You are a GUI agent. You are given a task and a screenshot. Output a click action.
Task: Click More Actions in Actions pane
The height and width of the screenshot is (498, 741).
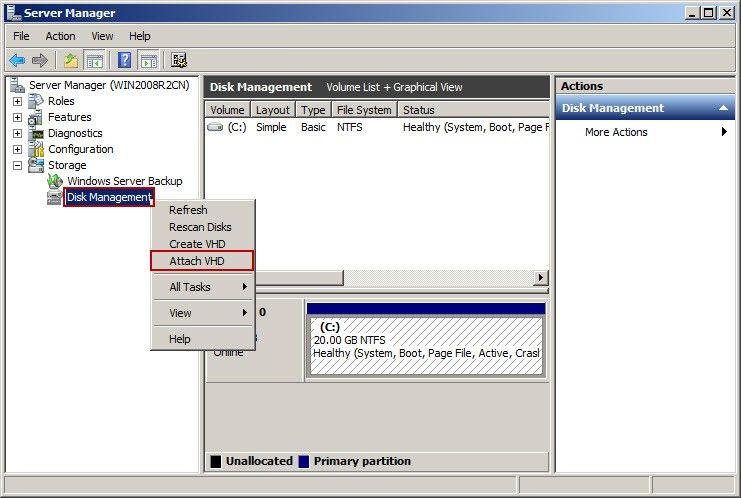coord(616,132)
